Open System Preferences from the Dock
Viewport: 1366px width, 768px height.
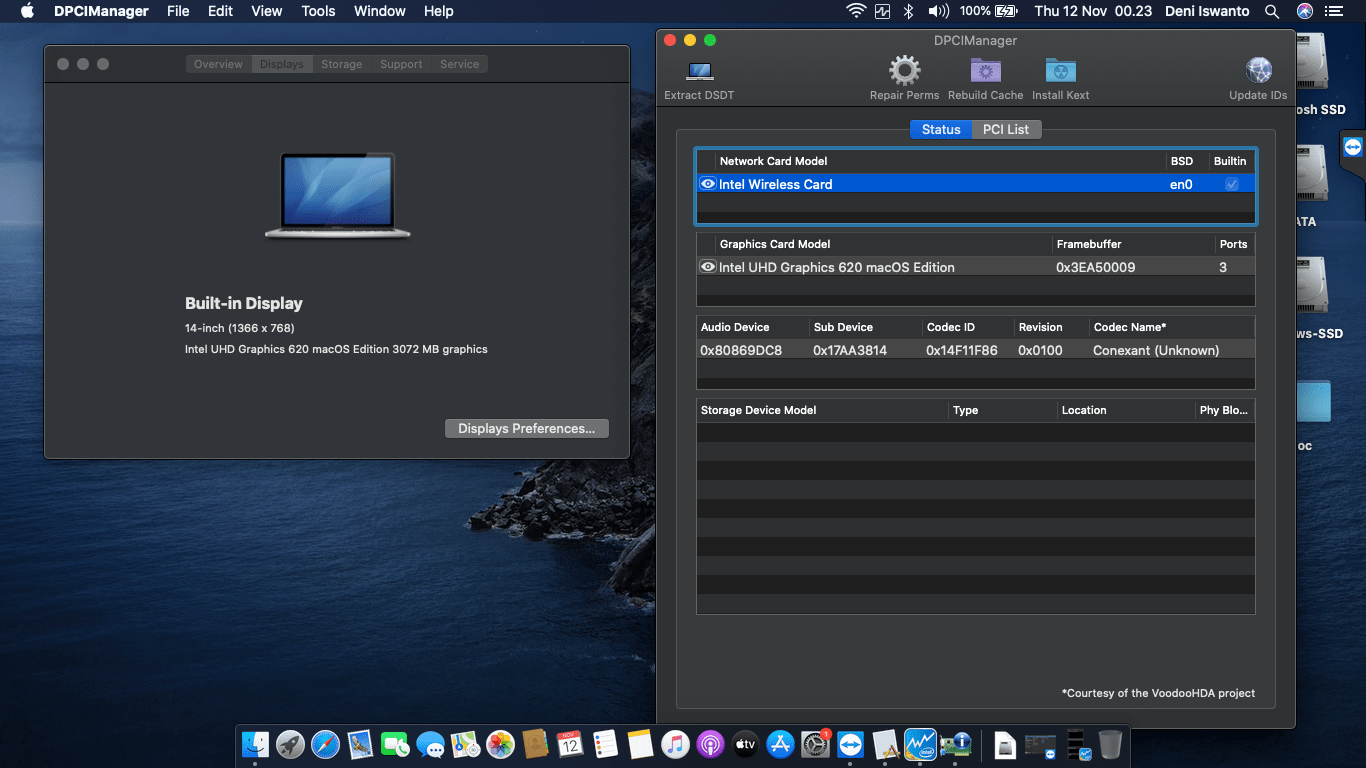click(815, 744)
